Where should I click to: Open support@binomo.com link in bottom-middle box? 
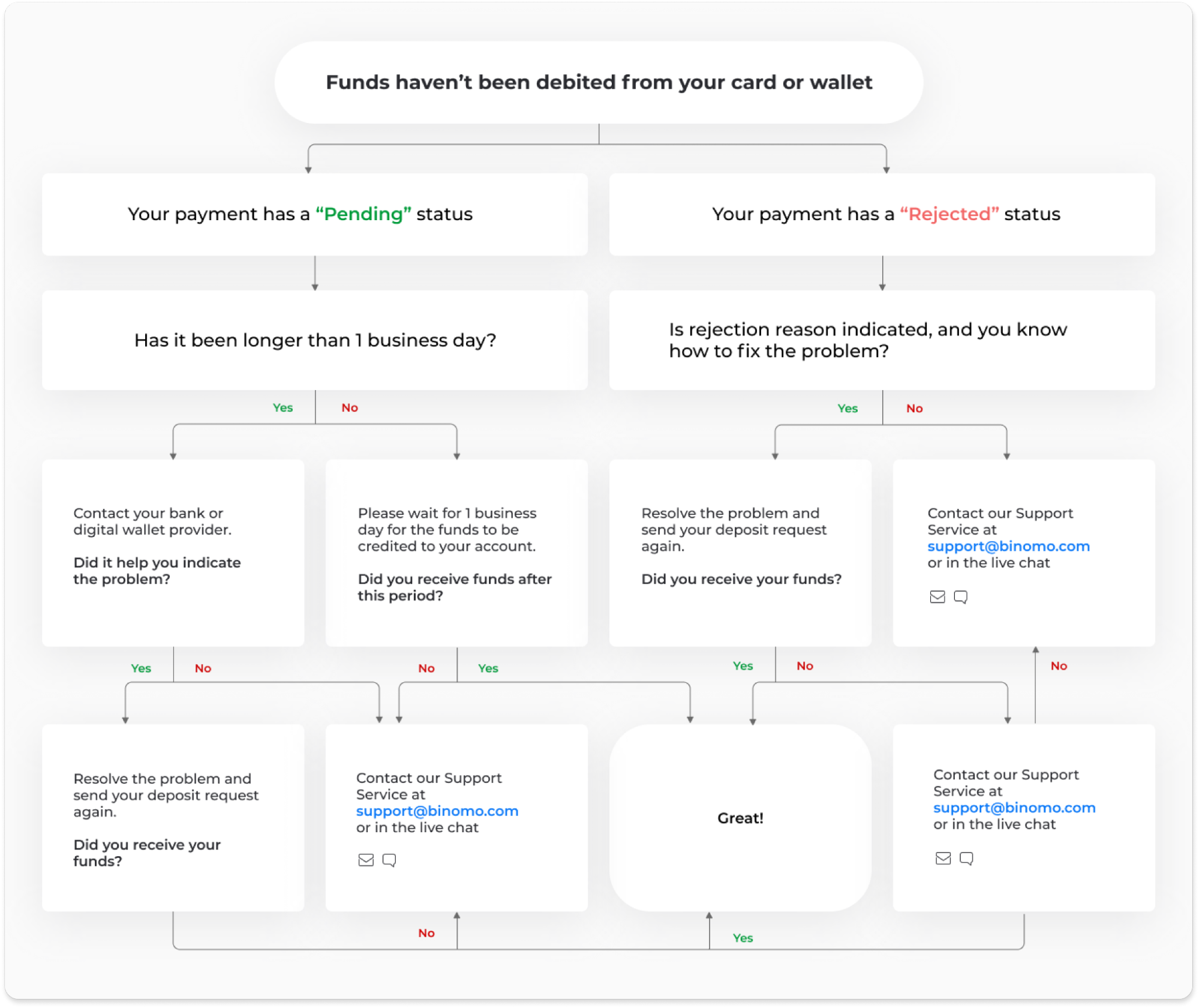coord(437,811)
